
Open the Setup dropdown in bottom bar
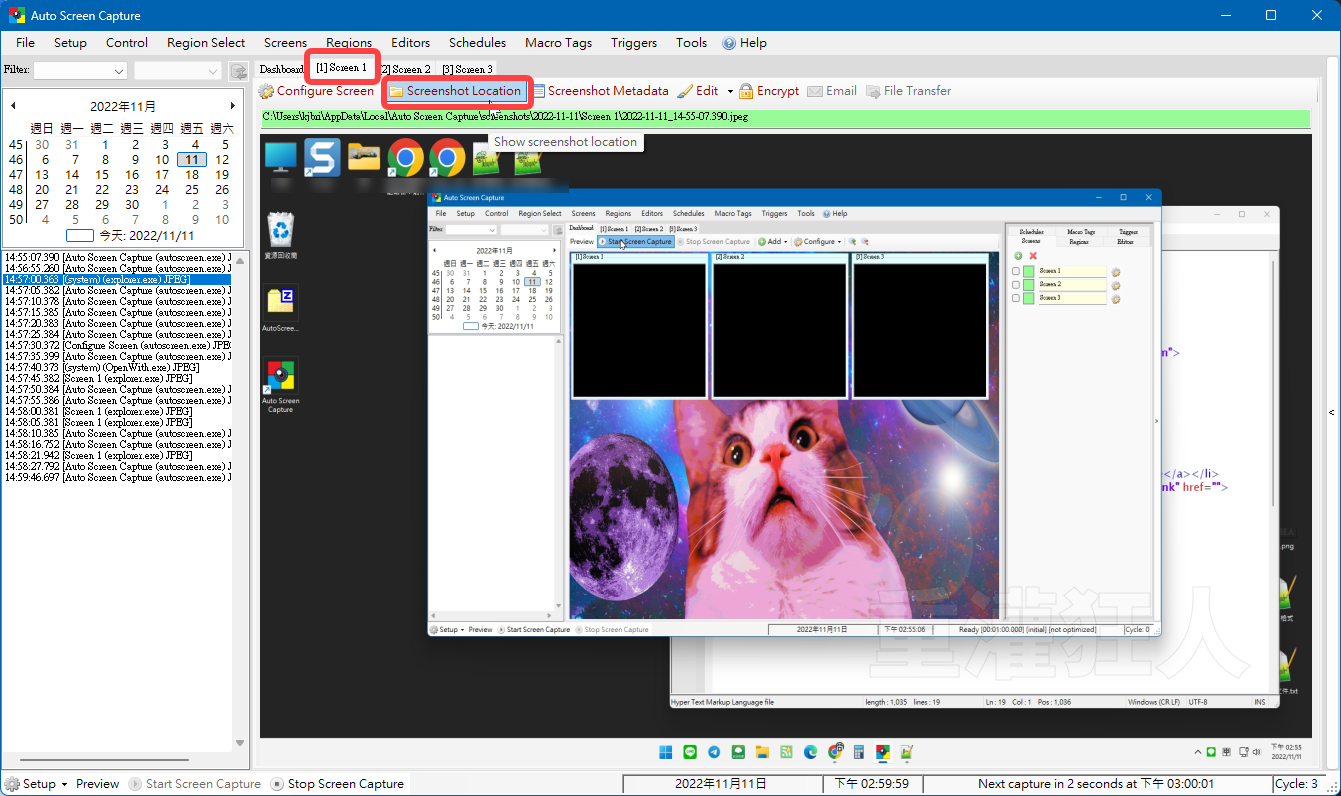(36, 784)
